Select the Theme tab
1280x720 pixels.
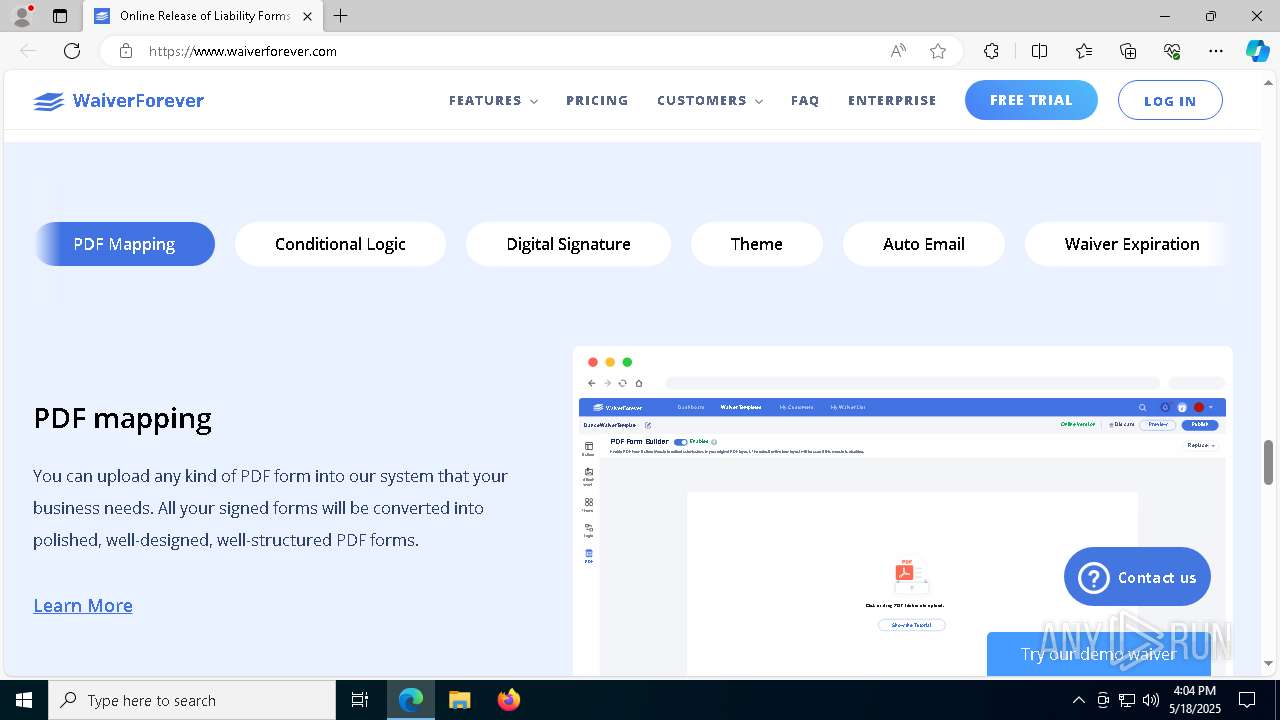(x=756, y=244)
